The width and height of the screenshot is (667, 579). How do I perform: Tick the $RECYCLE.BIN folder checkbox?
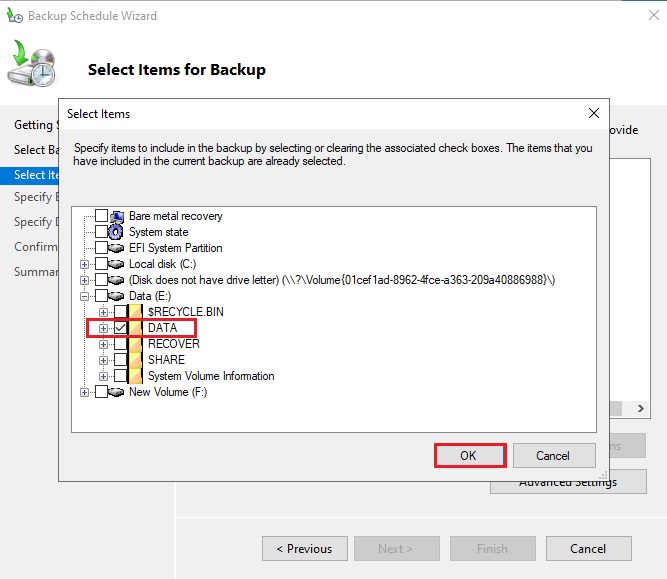click(x=120, y=312)
